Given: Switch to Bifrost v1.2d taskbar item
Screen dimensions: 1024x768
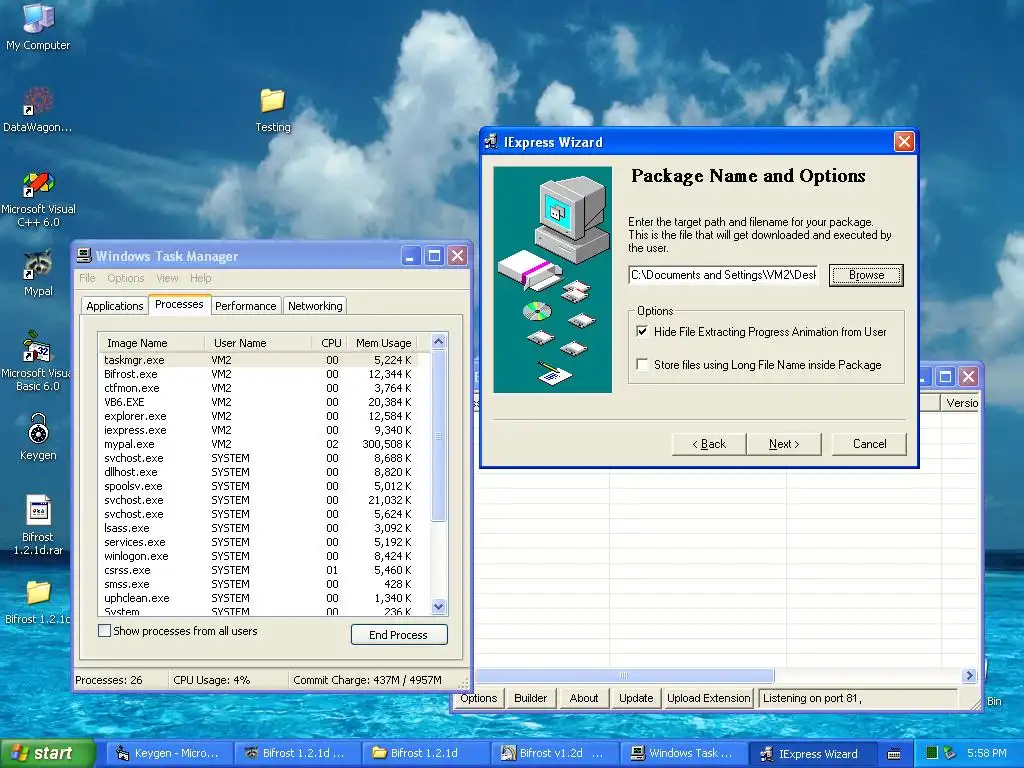Looking at the screenshot, I should 554,753.
